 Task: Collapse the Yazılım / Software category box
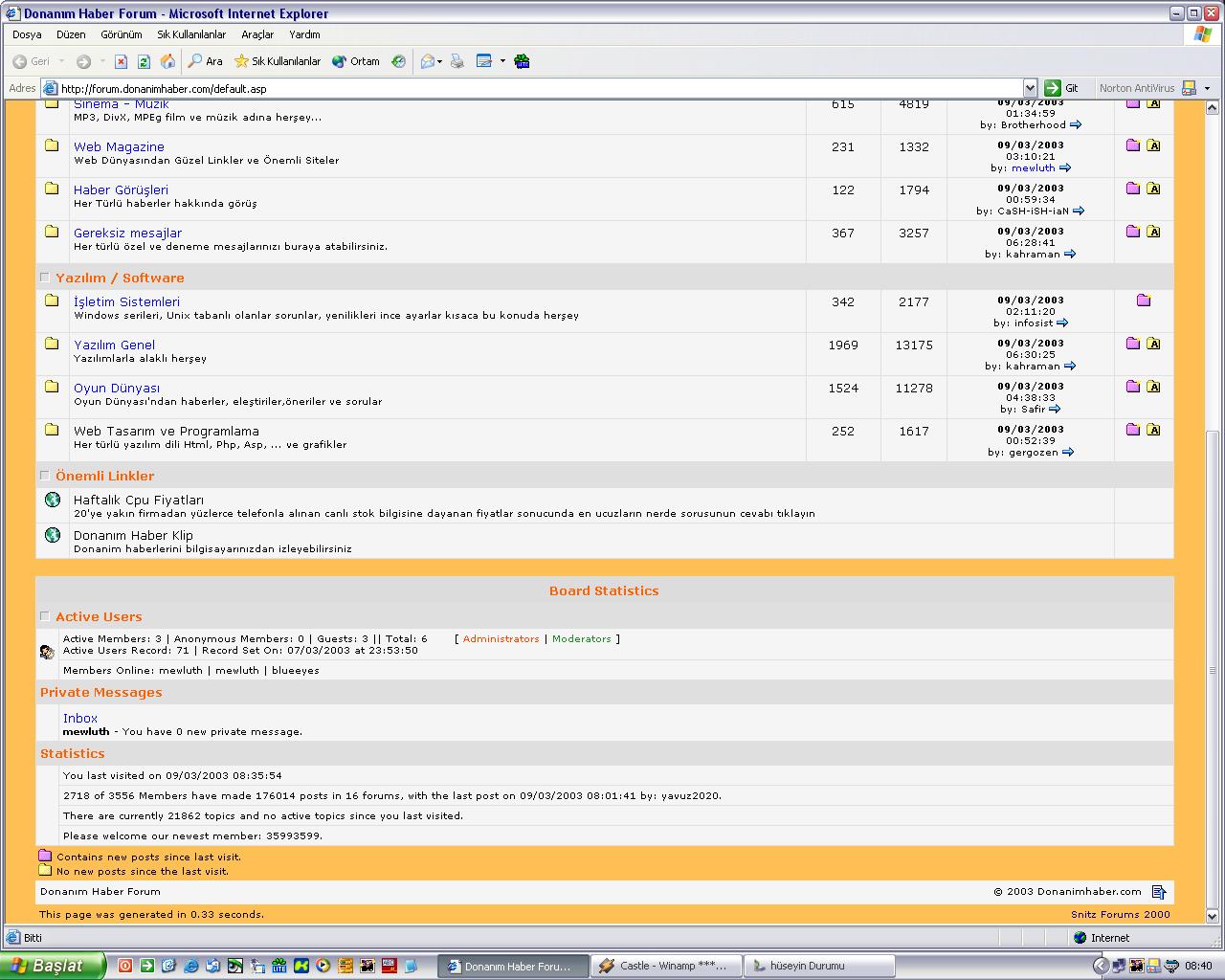(x=44, y=278)
